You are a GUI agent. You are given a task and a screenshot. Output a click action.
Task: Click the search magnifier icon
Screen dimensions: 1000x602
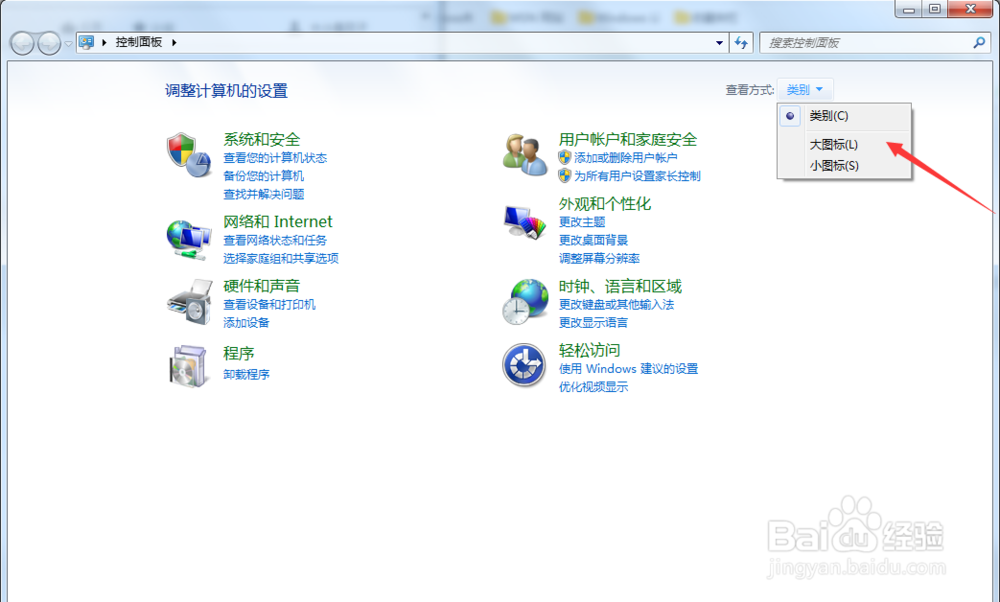click(979, 43)
